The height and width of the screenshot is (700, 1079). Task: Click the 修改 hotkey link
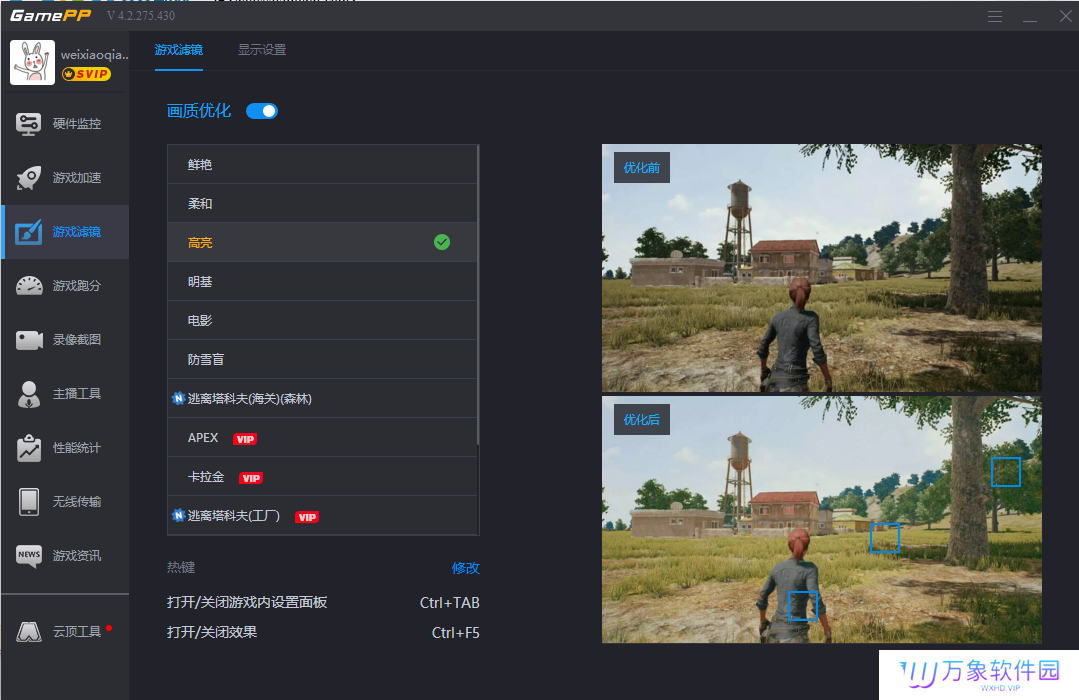pos(466,568)
